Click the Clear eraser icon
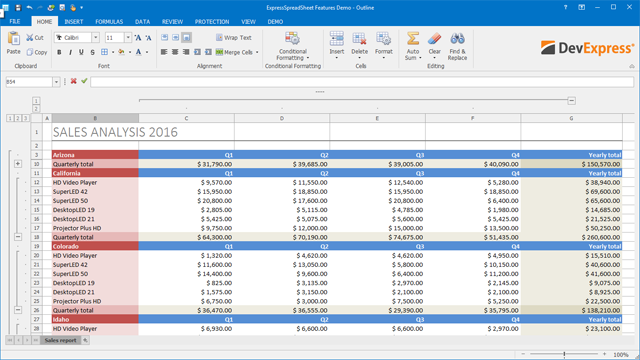The height and width of the screenshot is (360, 640). coord(435,39)
